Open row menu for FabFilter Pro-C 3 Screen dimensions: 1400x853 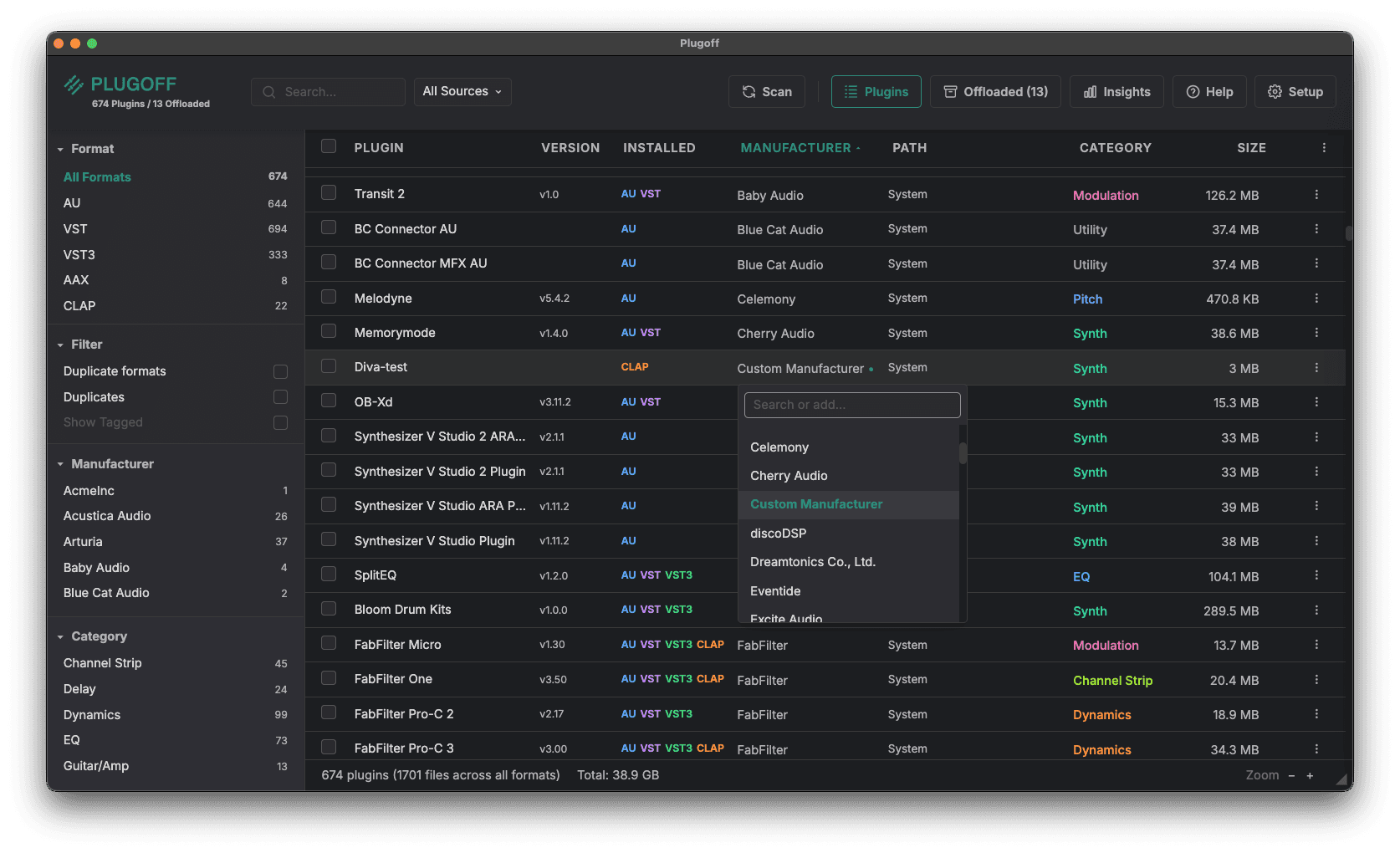click(x=1316, y=749)
